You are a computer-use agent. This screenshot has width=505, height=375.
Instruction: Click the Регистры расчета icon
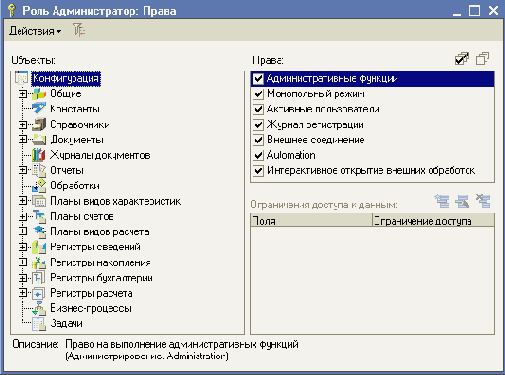39,293
